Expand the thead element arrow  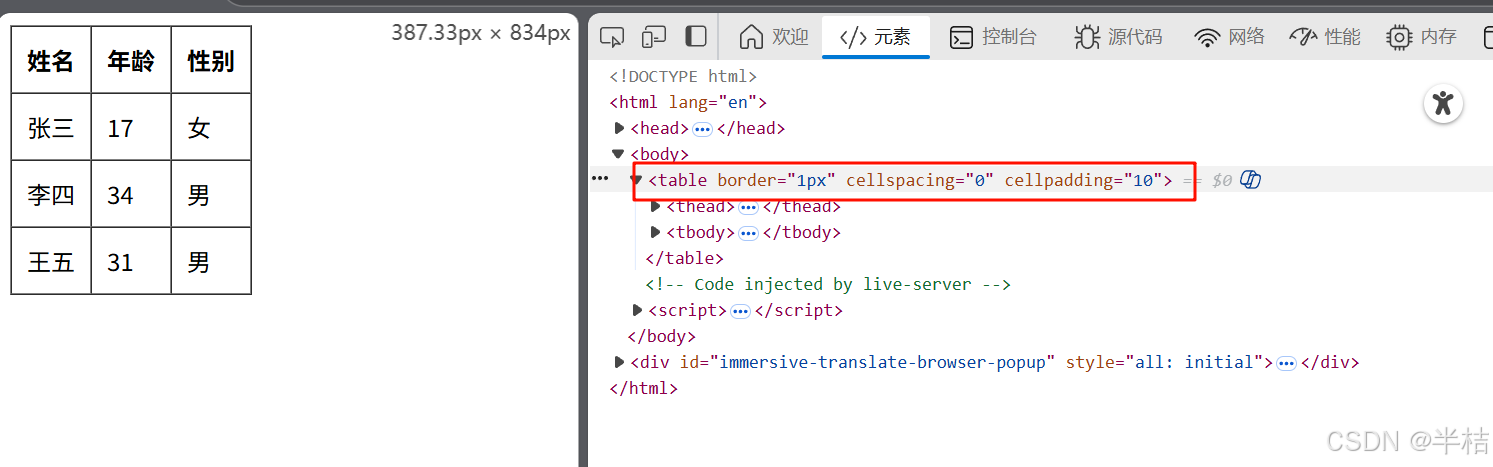coord(656,206)
